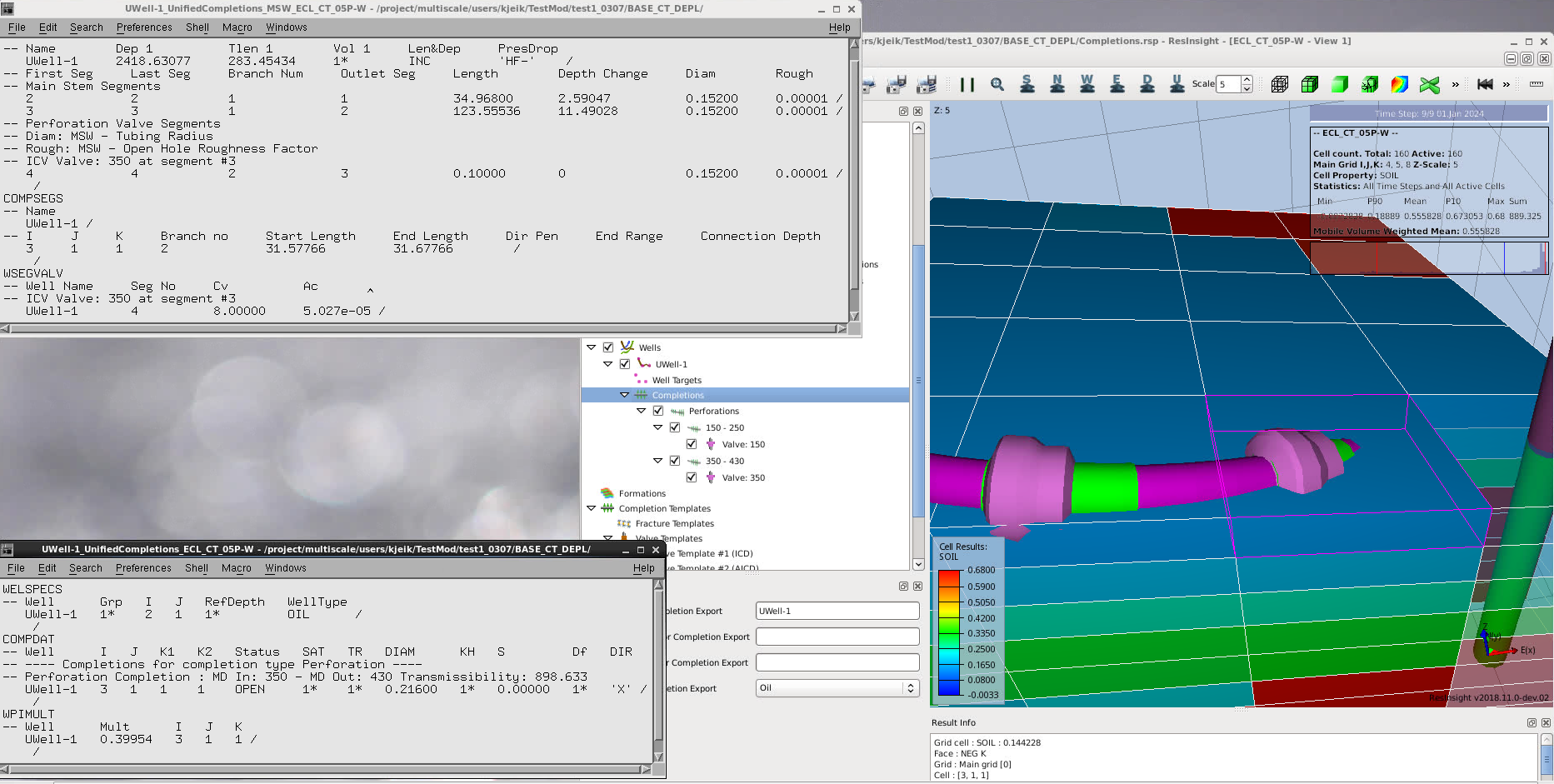The height and width of the screenshot is (784, 1554).
Task: Click the red swatch in the SOIL legend
Action: click(x=949, y=575)
